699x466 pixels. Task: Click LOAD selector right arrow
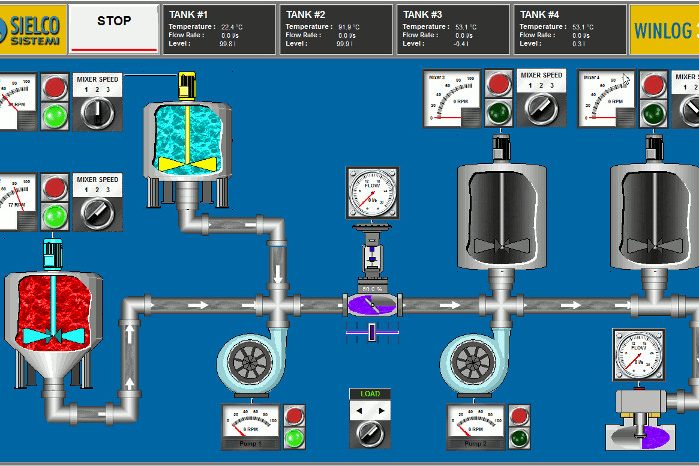379,409
